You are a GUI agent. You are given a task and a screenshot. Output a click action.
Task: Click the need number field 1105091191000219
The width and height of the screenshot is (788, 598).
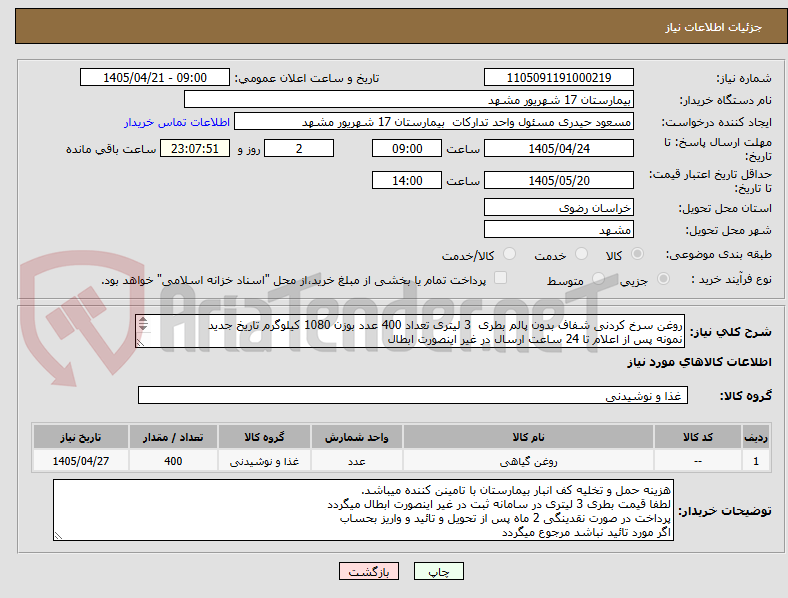559,77
